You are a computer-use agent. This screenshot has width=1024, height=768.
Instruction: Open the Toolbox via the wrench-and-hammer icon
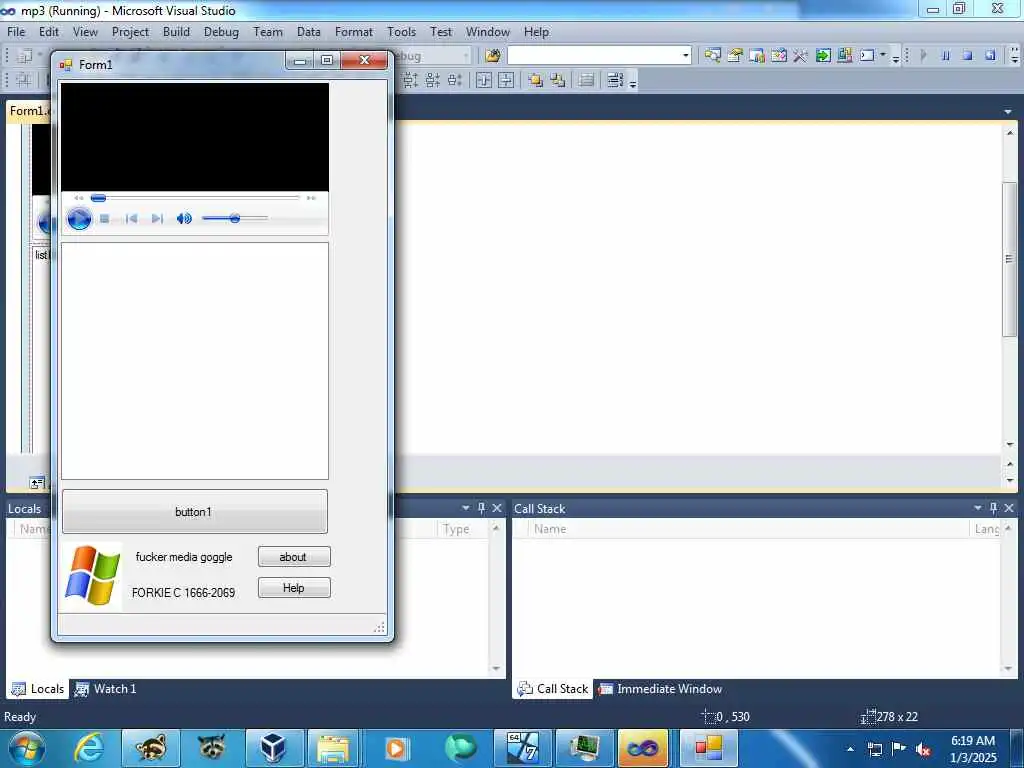click(801, 56)
